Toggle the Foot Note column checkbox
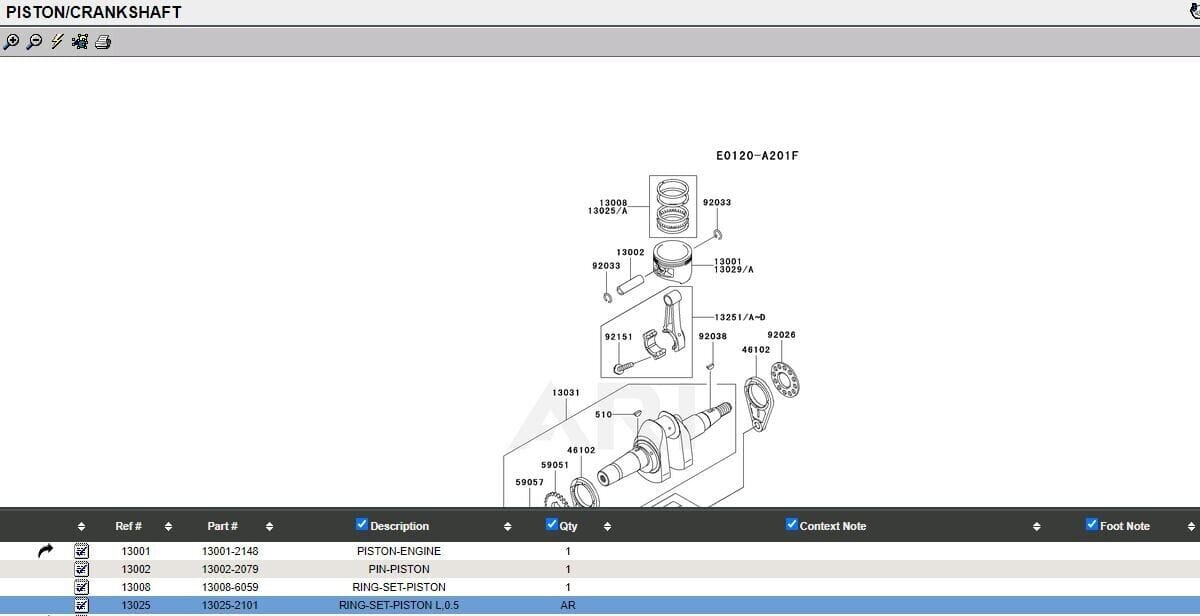Viewport: 1200px width, 616px height. click(x=1092, y=525)
